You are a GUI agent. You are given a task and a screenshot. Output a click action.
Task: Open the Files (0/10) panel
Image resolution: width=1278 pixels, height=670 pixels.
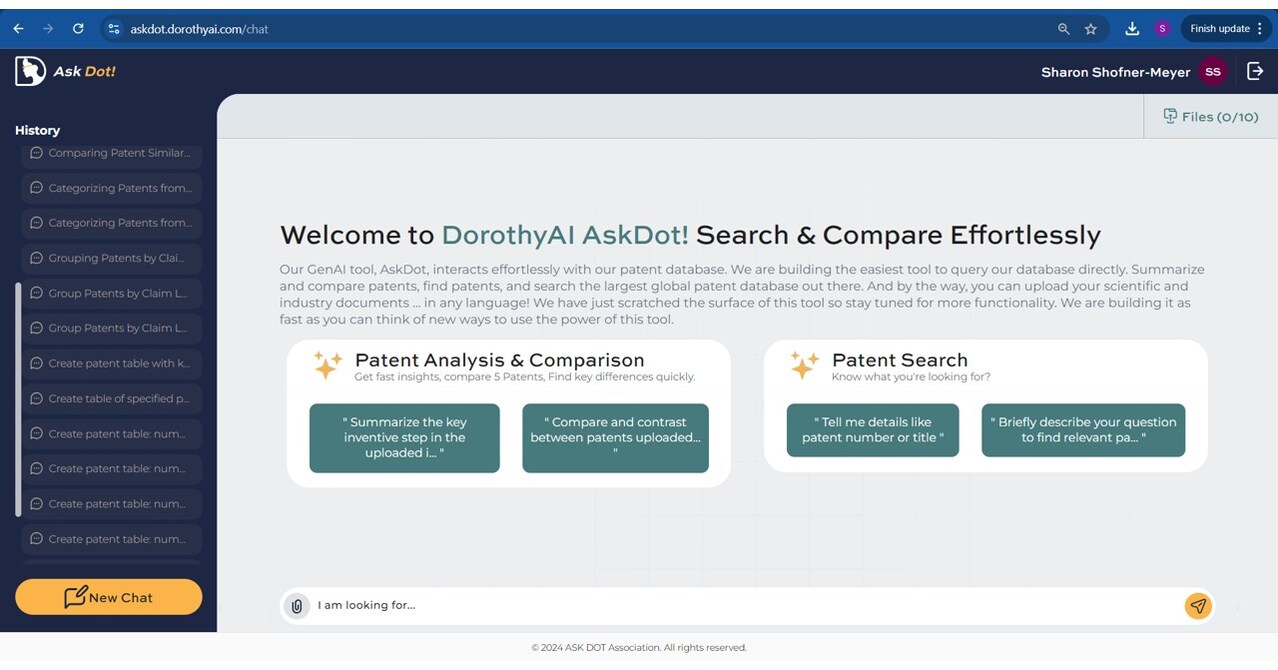coord(1210,117)
